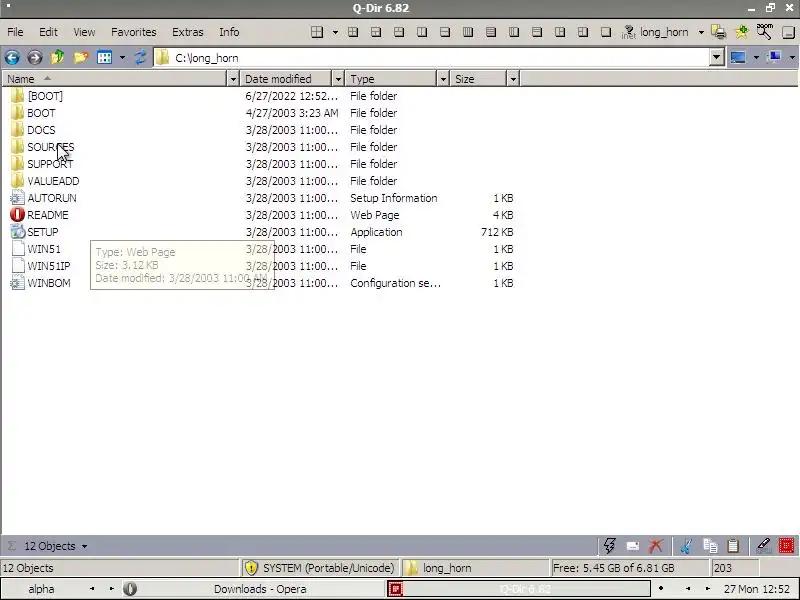Image resolution: width=800 pixels, height=600 pixels.
Task: Go forward with the gray arrow button
Action: pos(35,57)
